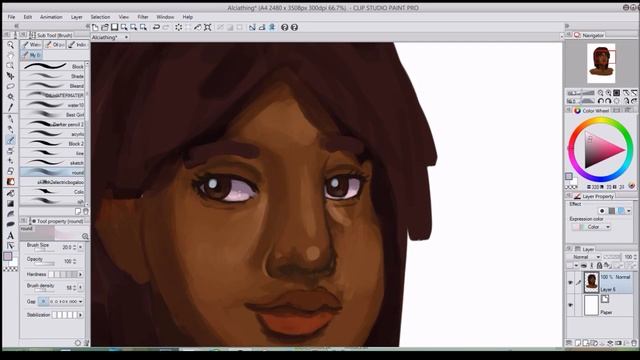
Task: Open the Edit menu
Action: (28, 17)
